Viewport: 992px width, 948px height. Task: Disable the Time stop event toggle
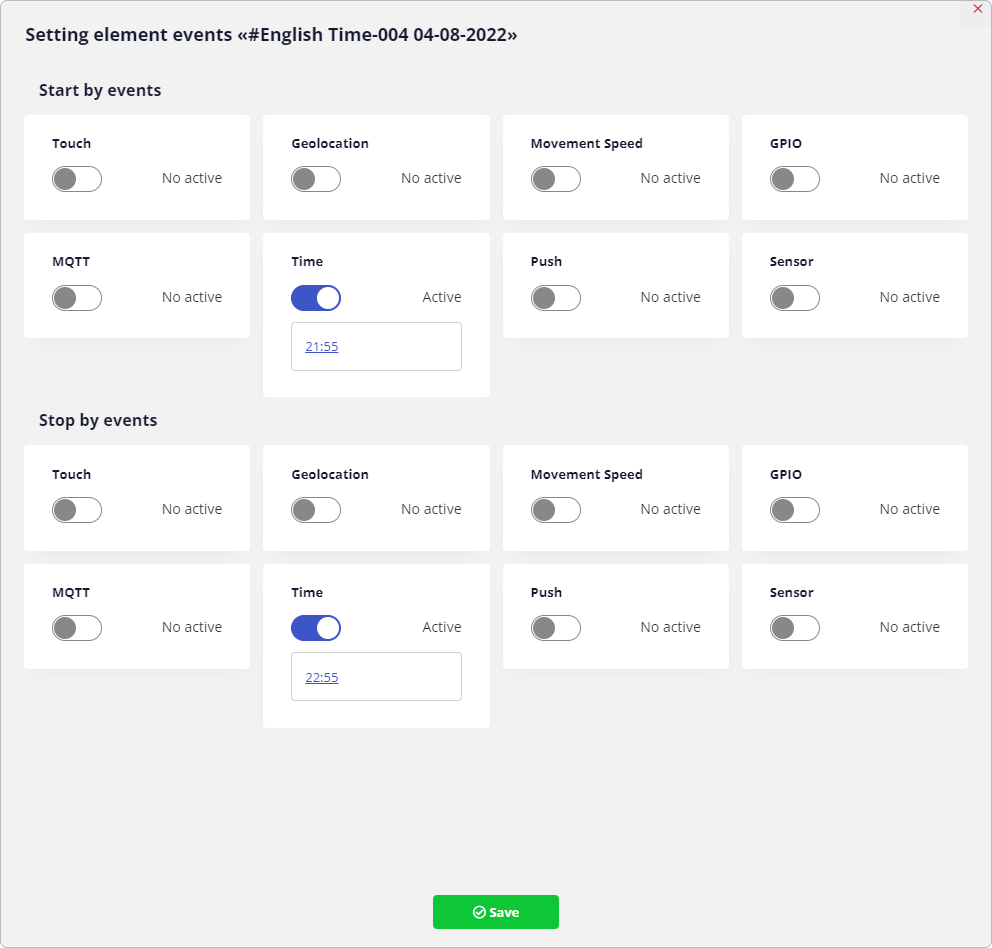(316, 628)
